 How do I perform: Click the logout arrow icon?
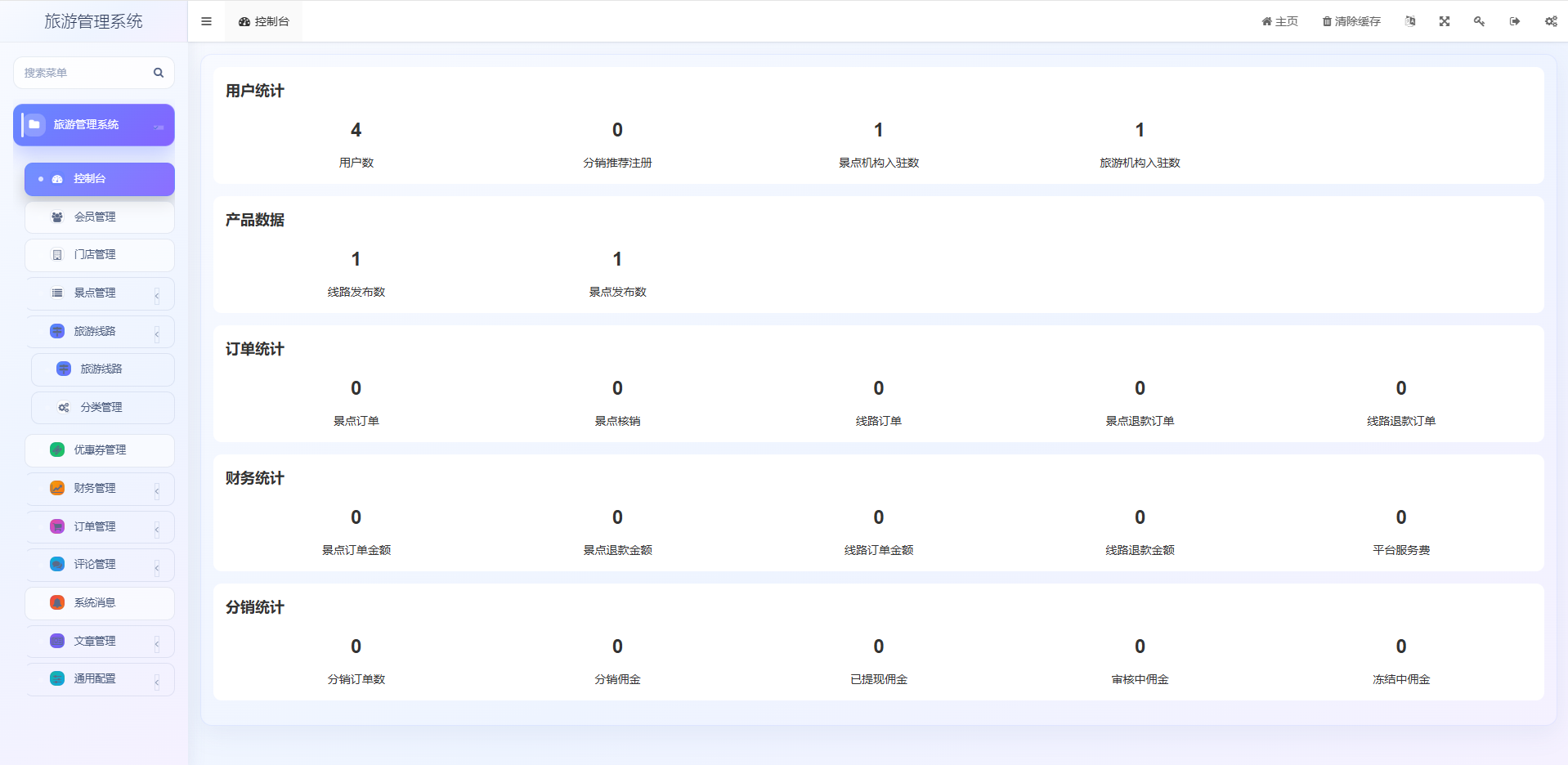click(1515, 21)
